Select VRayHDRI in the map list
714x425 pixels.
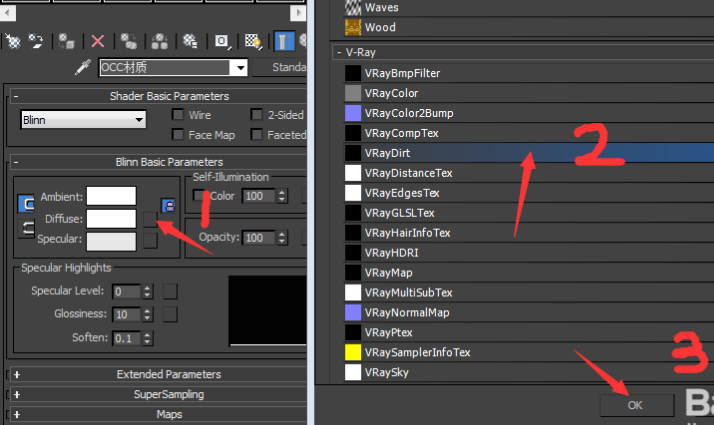[x=528, y=253]
